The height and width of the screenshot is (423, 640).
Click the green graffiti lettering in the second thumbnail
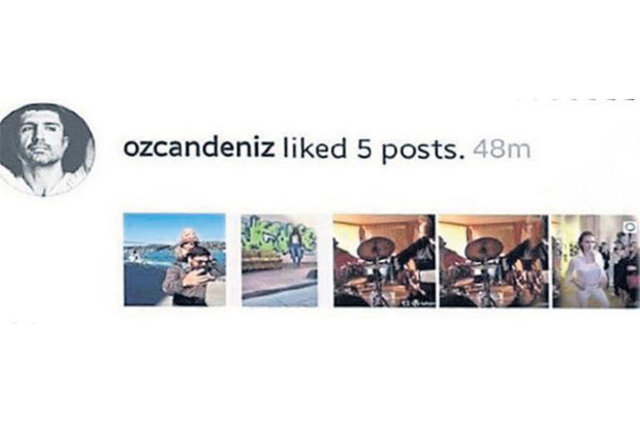279,233
